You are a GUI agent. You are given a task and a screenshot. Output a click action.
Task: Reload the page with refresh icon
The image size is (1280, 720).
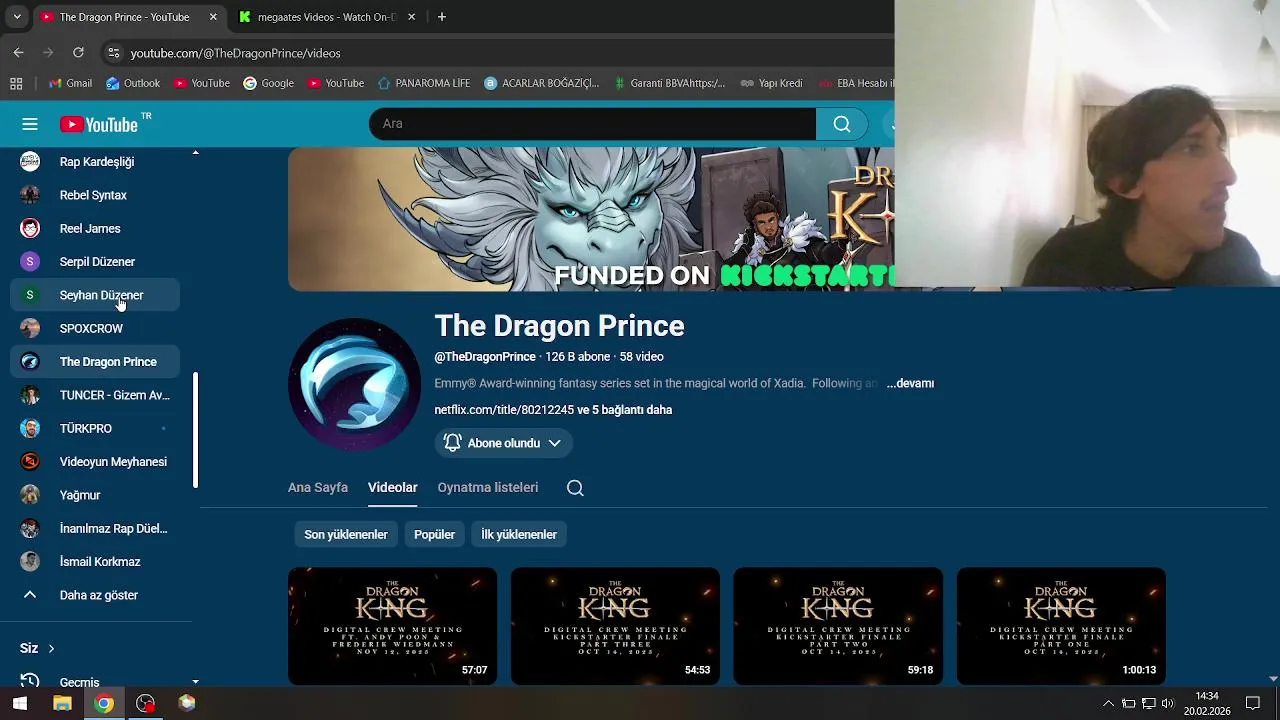[x=78, y=52]
